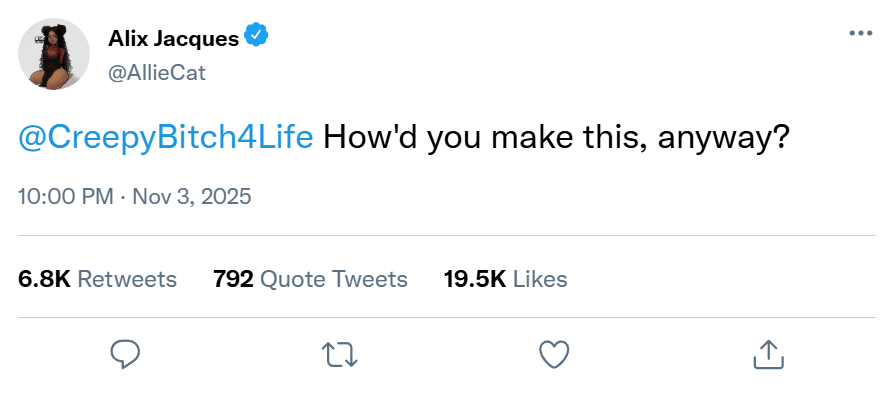Screen dimensions: 894x409
Task: Click the Nov 3, 2025 date
Action: click(190, 195)
